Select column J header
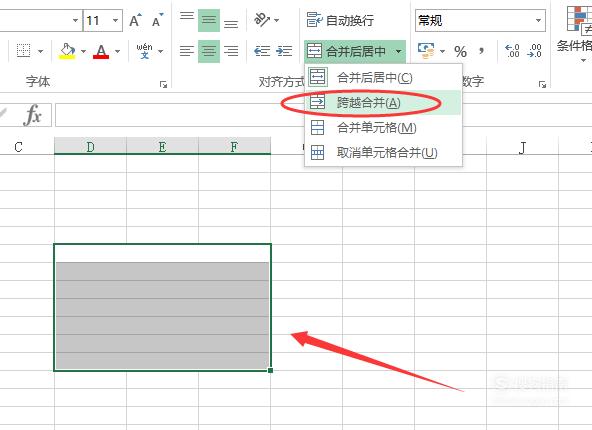592x430 pixels. coord(522,146)
